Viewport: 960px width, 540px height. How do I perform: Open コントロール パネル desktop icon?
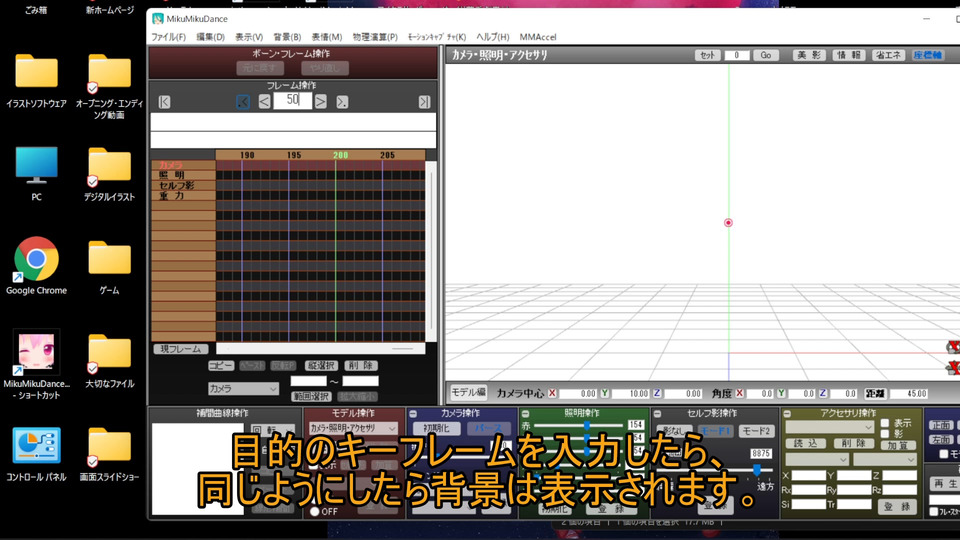36,454
